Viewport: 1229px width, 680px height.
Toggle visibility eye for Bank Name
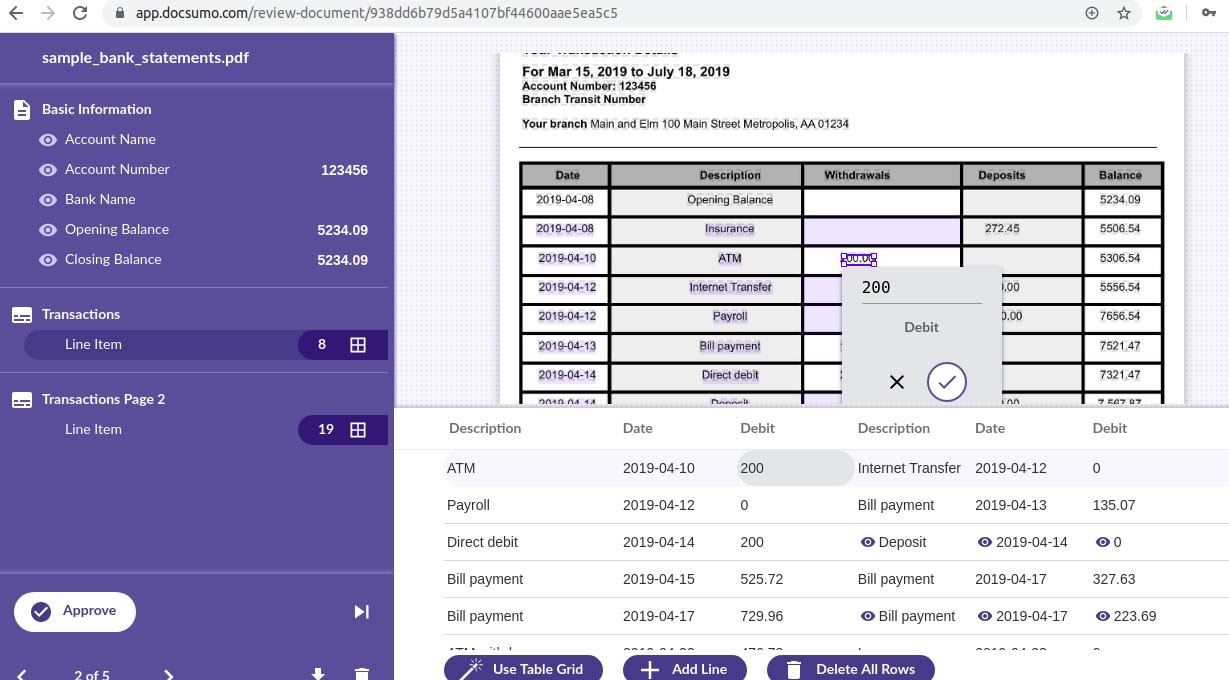coord(48,200)
